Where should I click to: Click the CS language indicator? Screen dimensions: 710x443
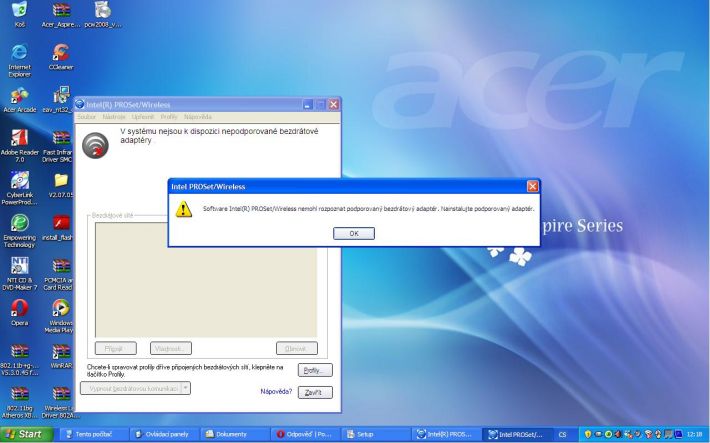coord(562,434)
